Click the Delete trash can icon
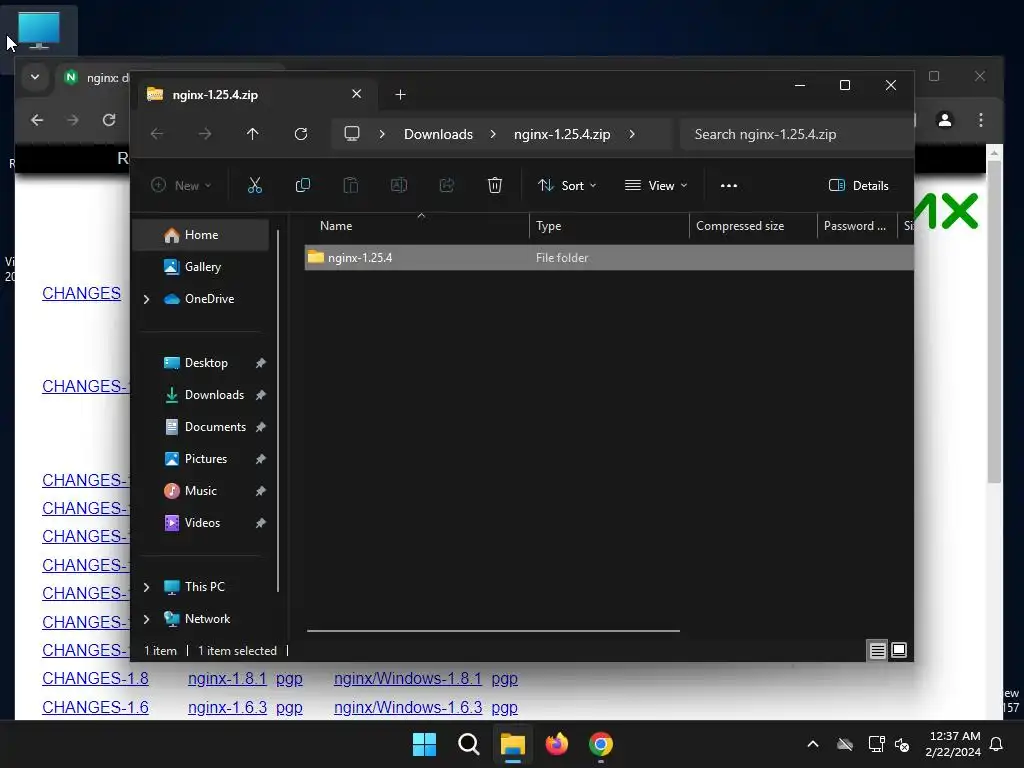The image size is (1024, 768). [495, 185]
